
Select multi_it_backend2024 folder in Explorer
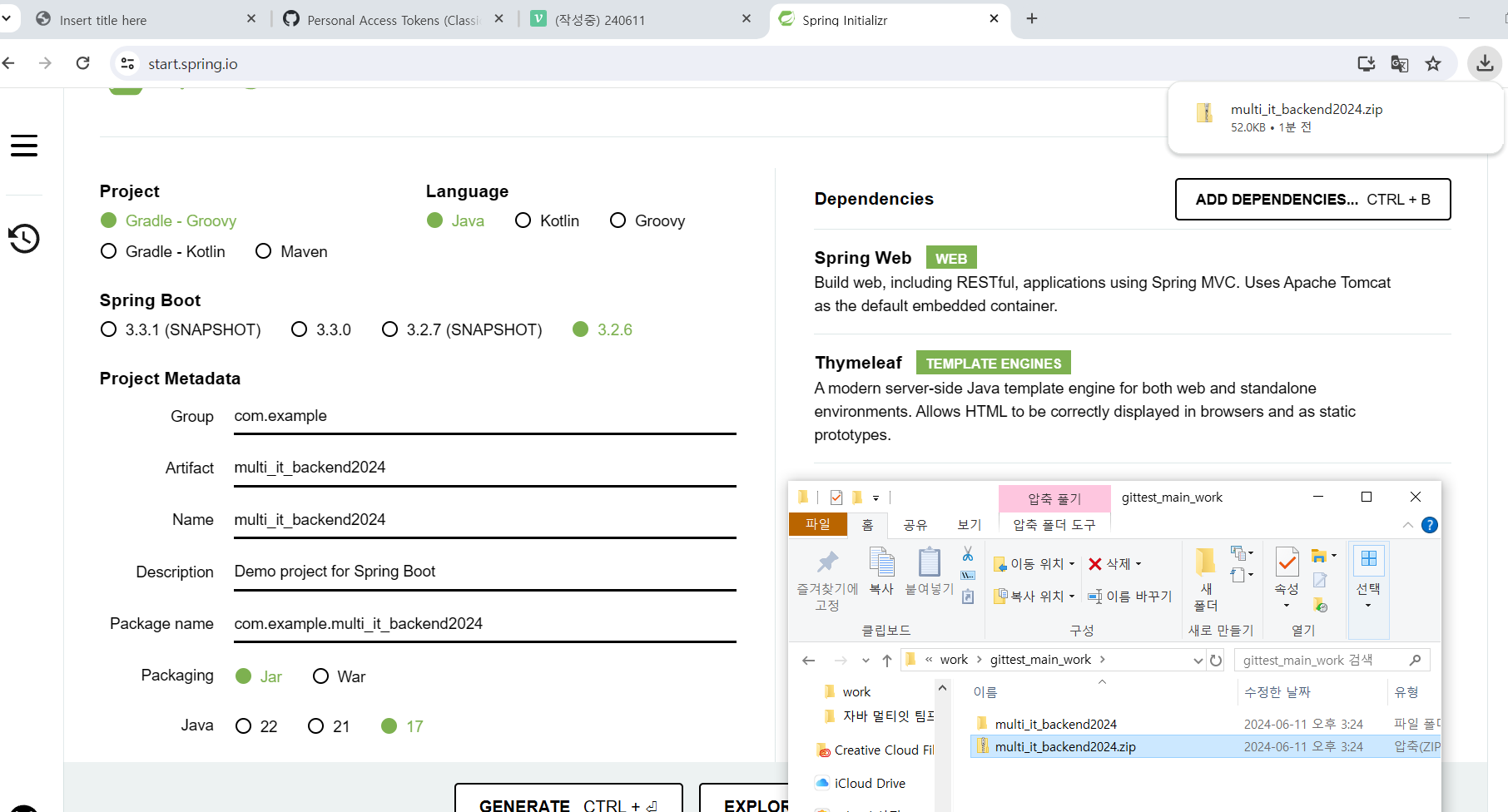[1055, 724]
